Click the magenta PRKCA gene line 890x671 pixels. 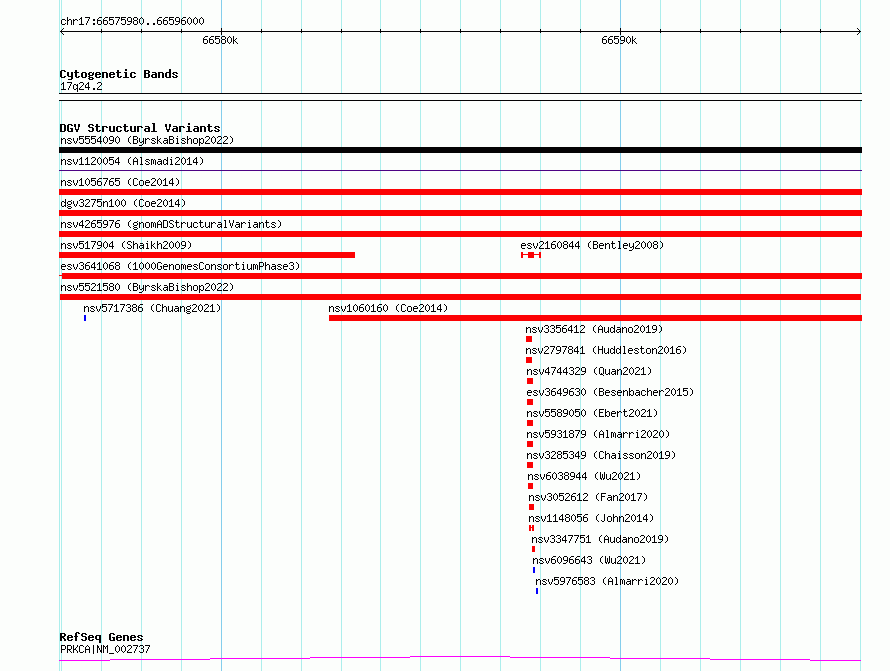[460, 659]
